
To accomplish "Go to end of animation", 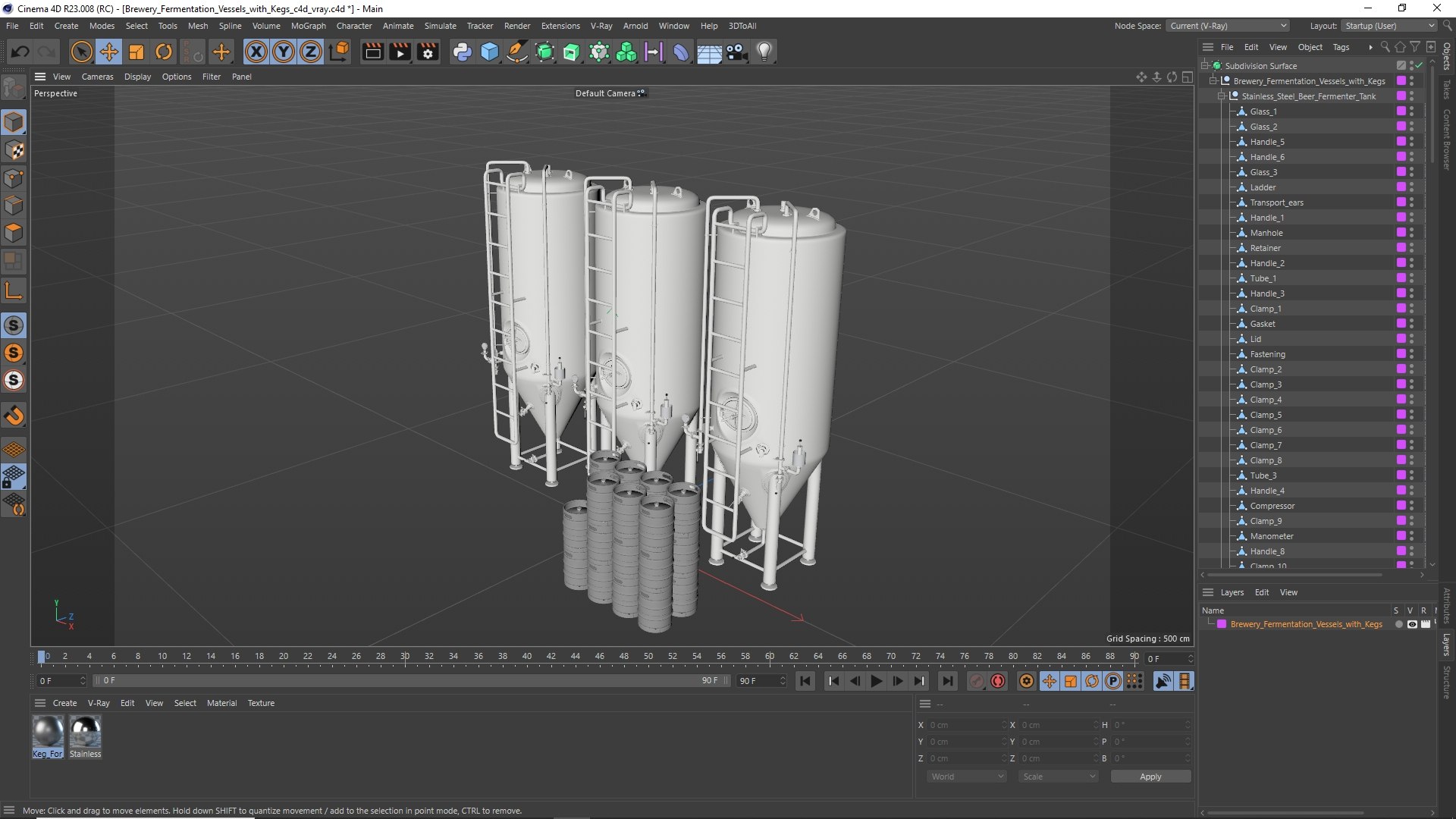I will point(947,681).
